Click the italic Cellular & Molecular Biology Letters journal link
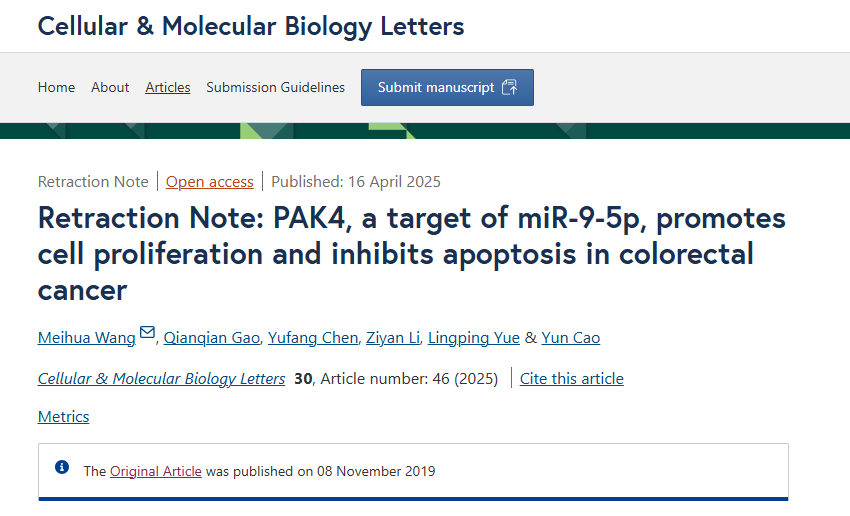The width and height of the screenshot is (850, 516). click(162, 378)
